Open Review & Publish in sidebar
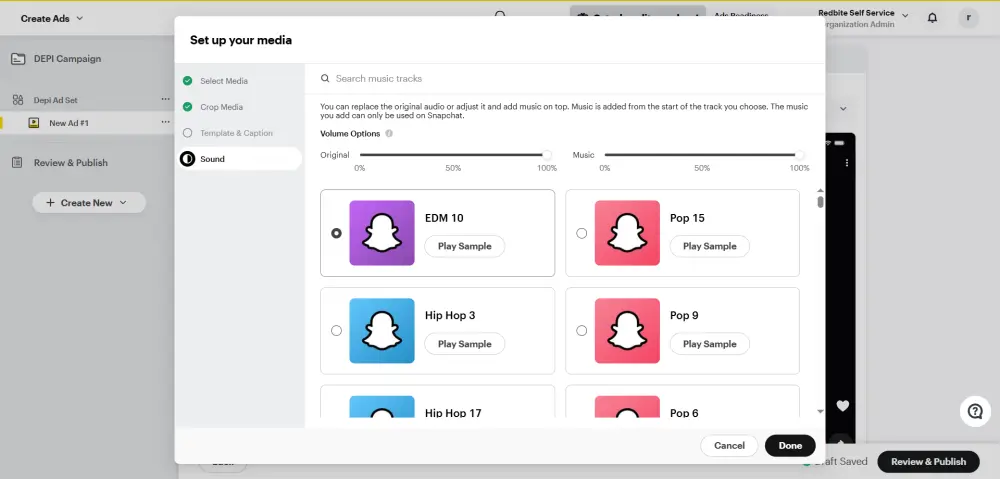The image size is (1000, 479). (x=71, y=163)
